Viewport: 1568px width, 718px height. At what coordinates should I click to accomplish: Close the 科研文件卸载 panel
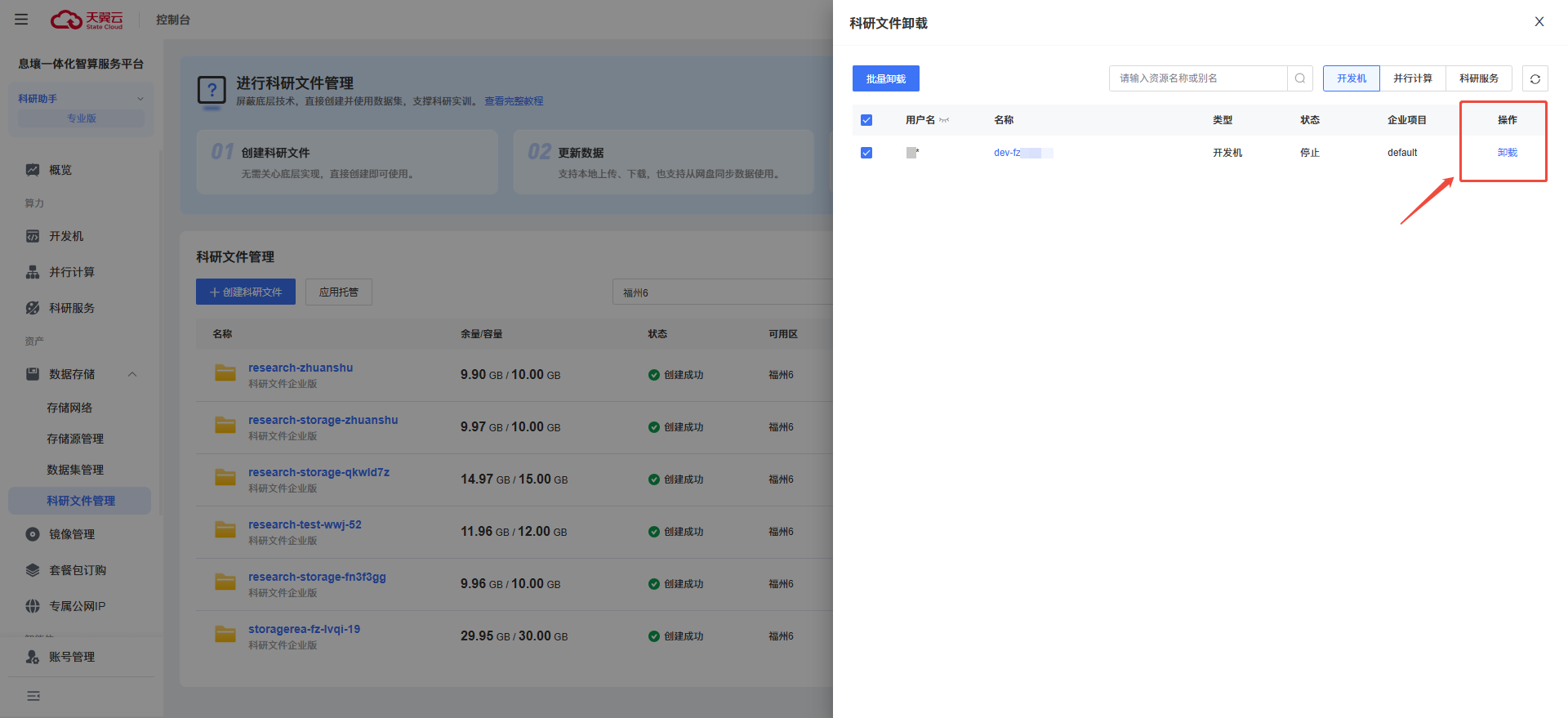pos(1539,22)
